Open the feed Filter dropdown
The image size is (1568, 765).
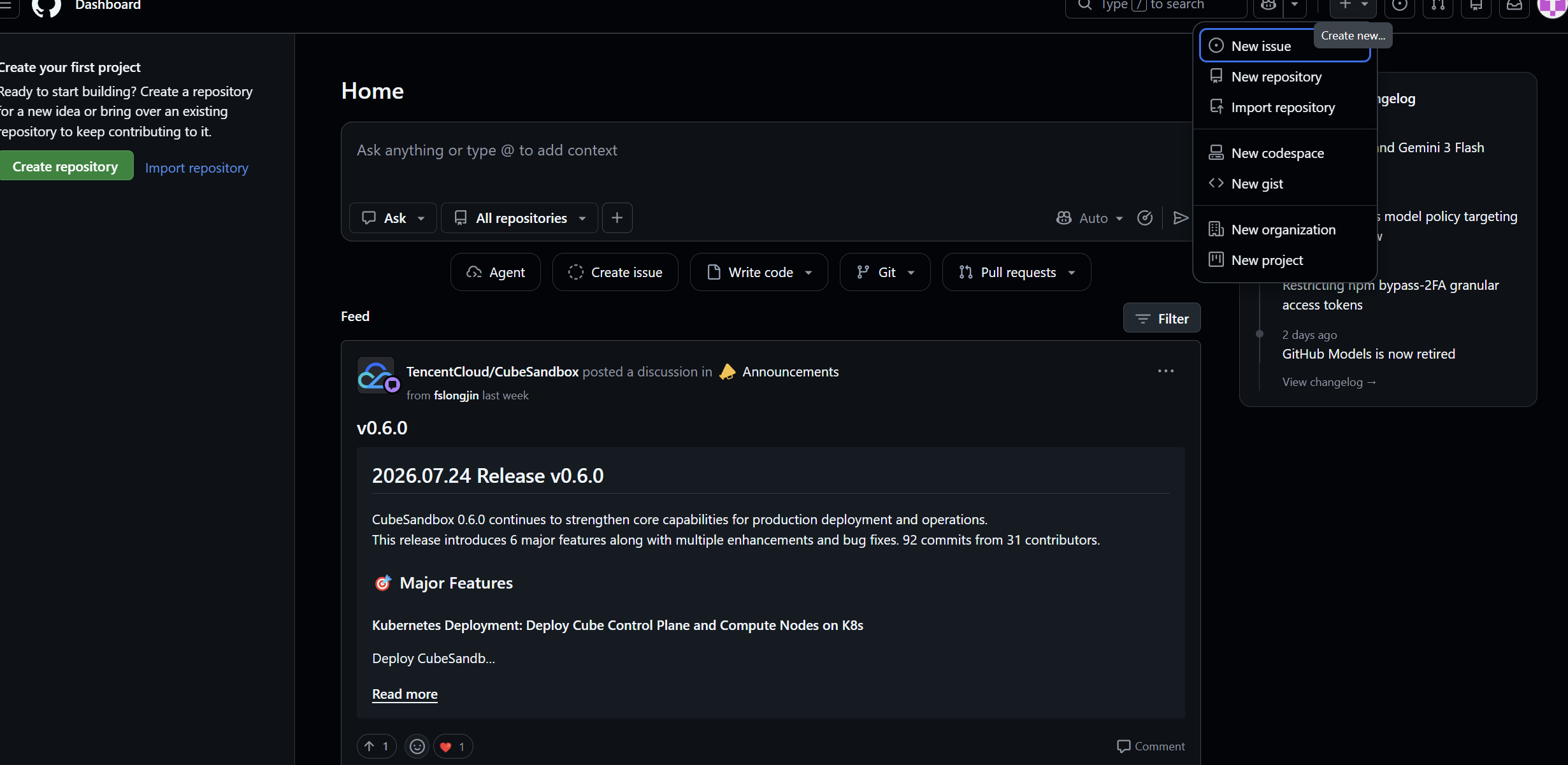coord(1162,318)
